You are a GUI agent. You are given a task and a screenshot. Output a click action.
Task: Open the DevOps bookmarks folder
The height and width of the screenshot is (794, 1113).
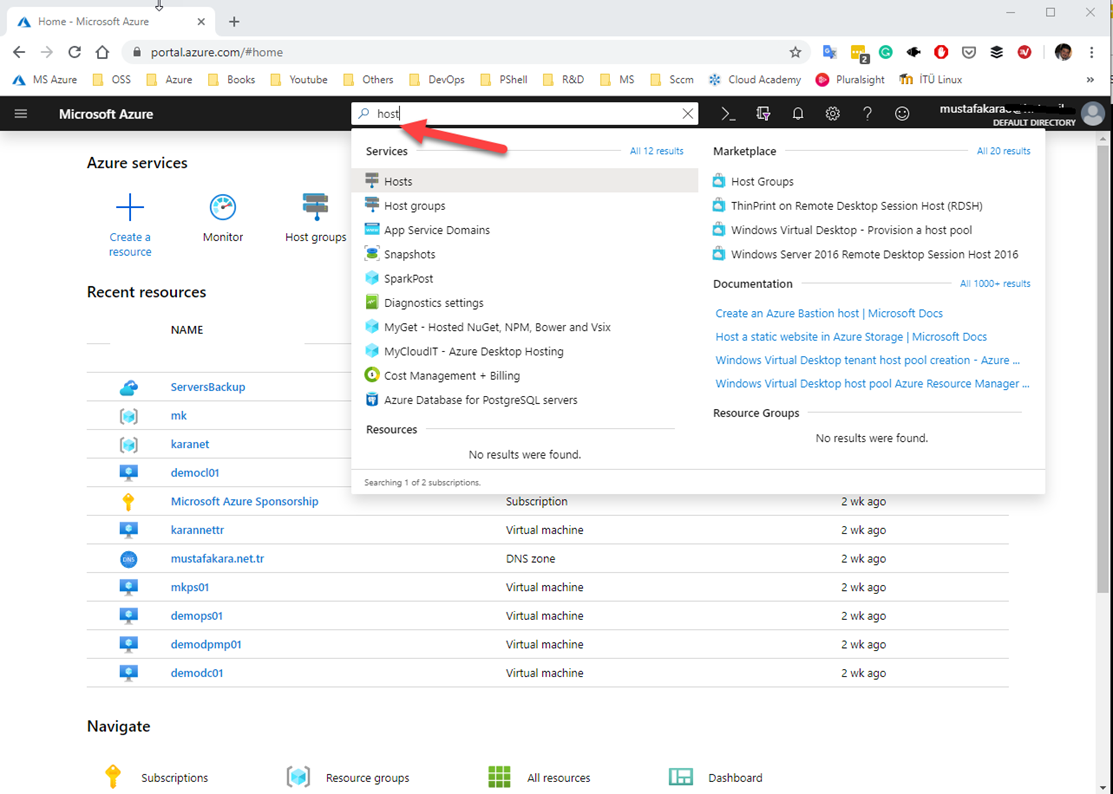pyautogui.click(x=437, y=79)
